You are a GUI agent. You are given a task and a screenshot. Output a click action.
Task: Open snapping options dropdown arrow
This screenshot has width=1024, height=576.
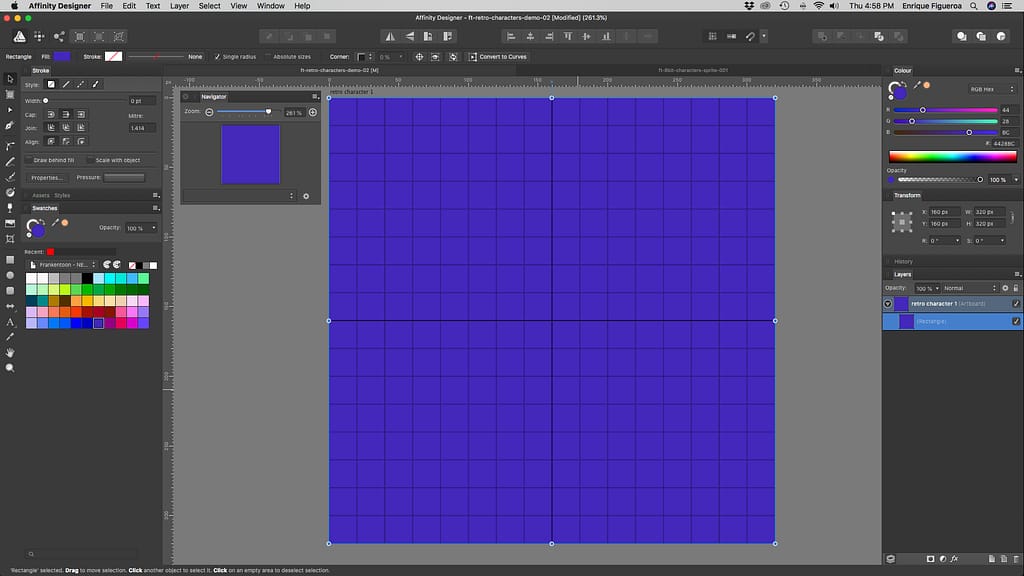coord(764,37)
